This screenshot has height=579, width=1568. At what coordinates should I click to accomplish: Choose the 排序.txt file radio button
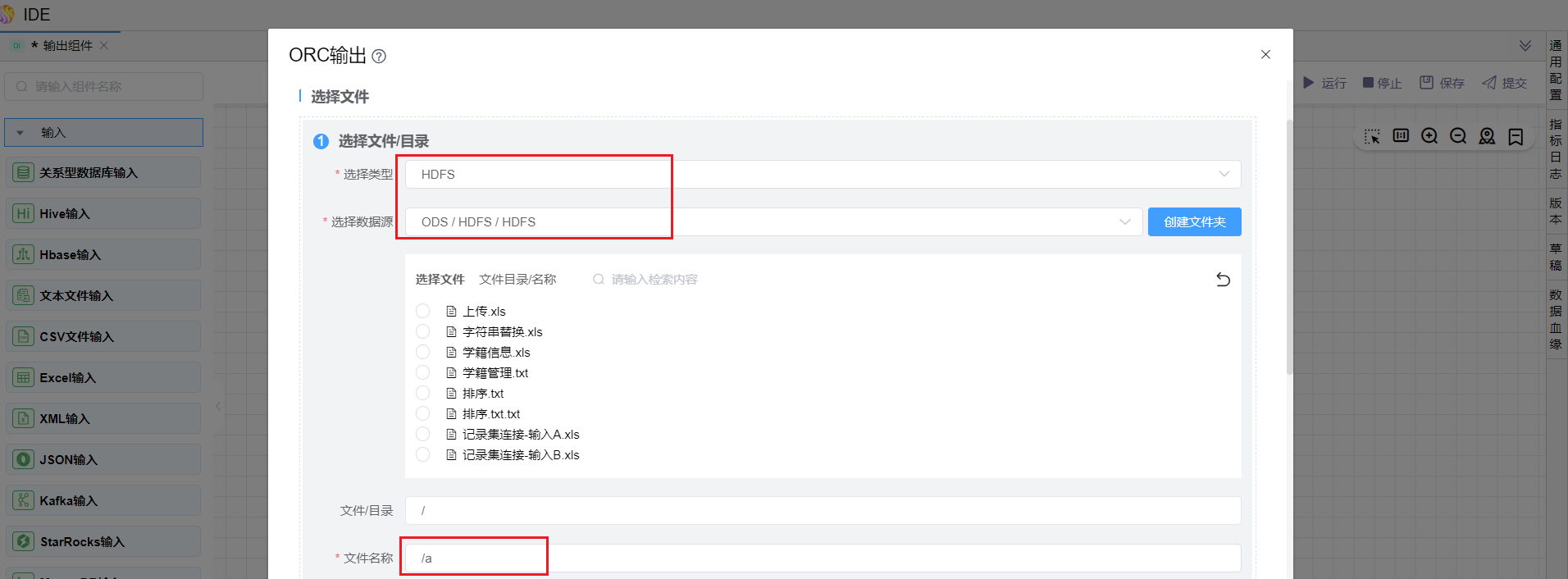pyautogui.click(x=422, y=393)
